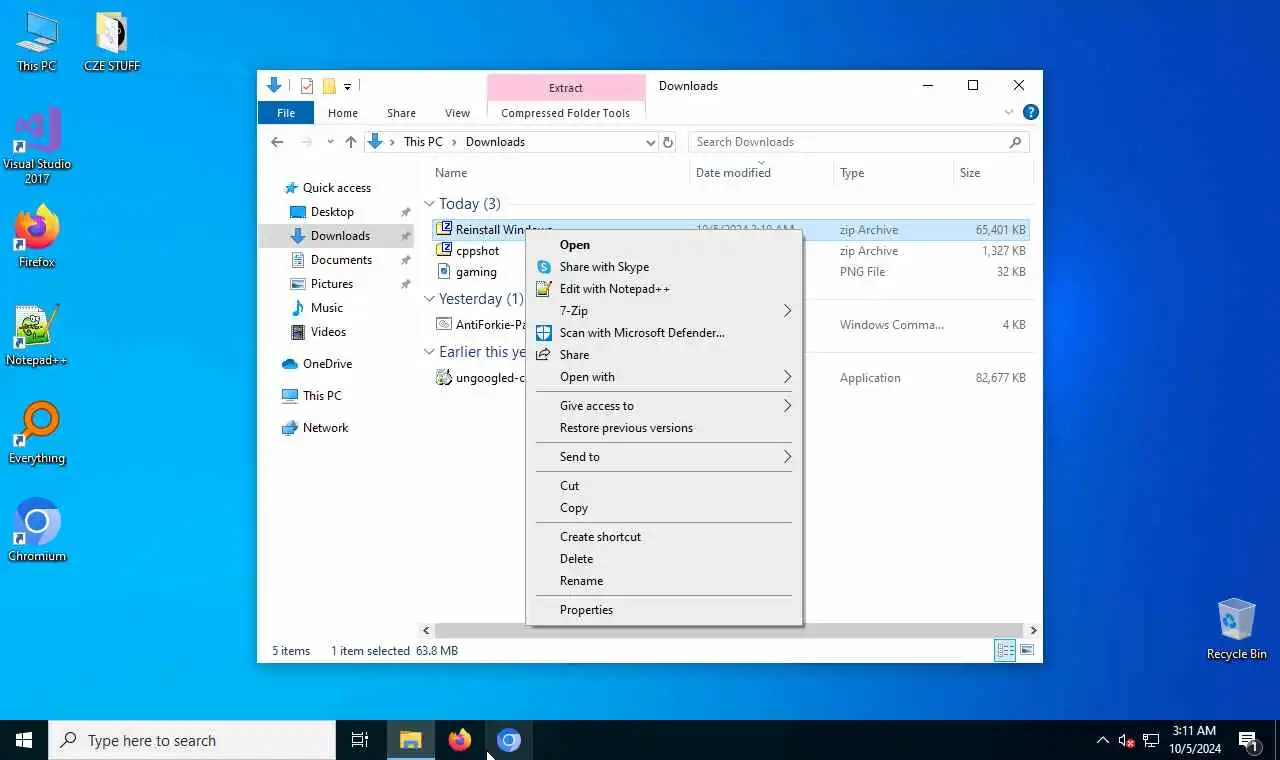1280x760 pixels.
Task: Select the Recycle Bin desktop icon
Action: 1236,629
